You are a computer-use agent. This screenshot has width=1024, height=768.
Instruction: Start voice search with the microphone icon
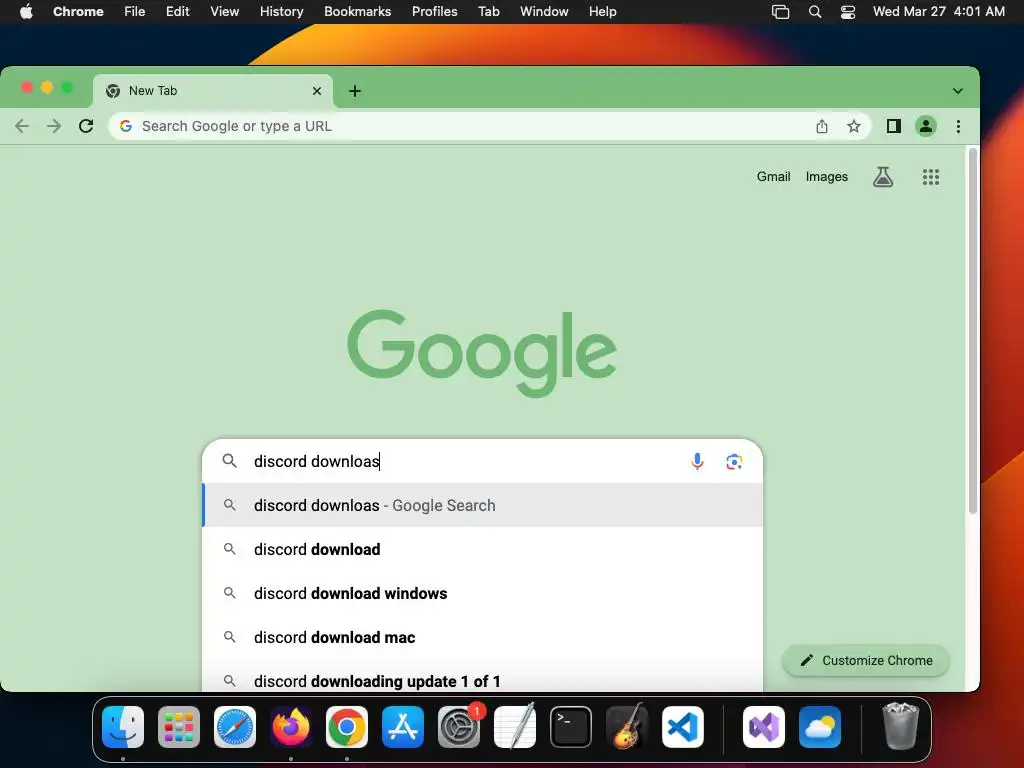[697, 462]
